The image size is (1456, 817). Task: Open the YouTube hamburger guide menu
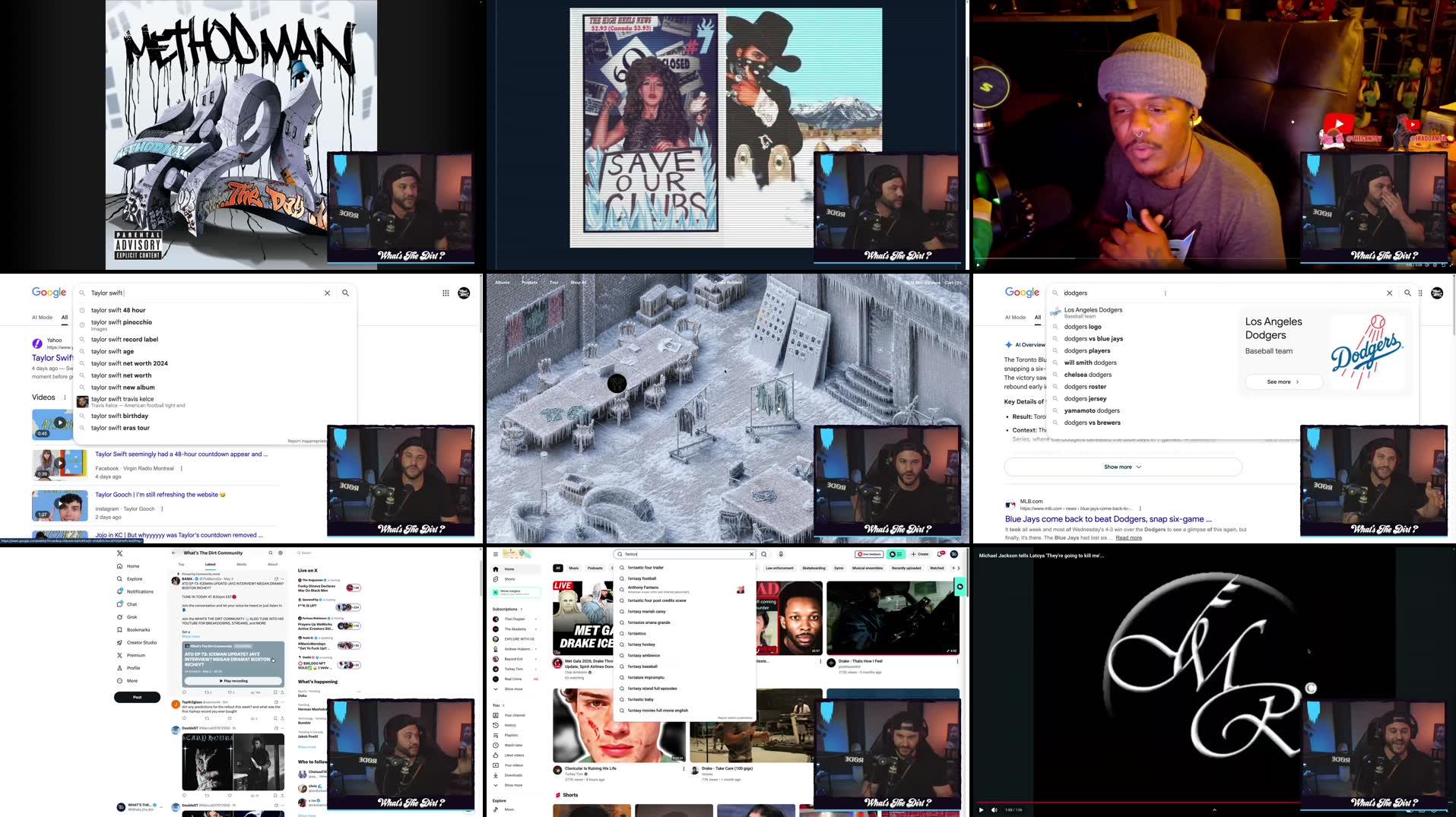pyautogui.click(x=495, y=554)
